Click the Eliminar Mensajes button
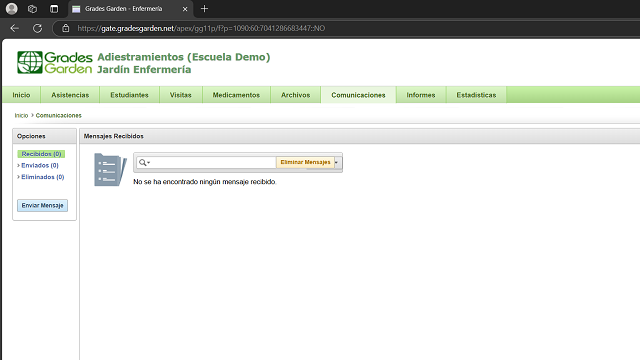640x360 pixels. coord(305,162)
